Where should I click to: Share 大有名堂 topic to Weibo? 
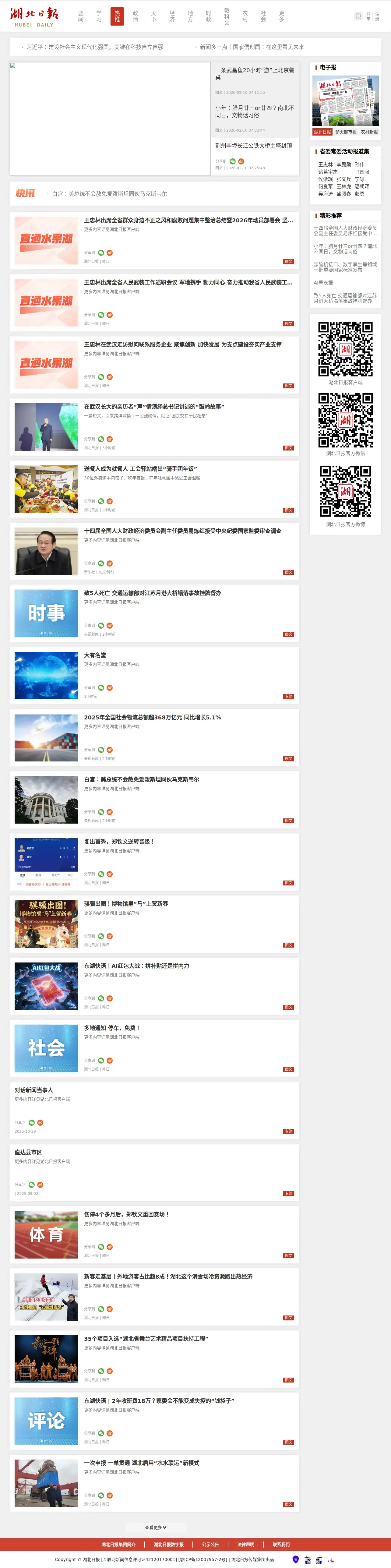[x=110, y=687]
